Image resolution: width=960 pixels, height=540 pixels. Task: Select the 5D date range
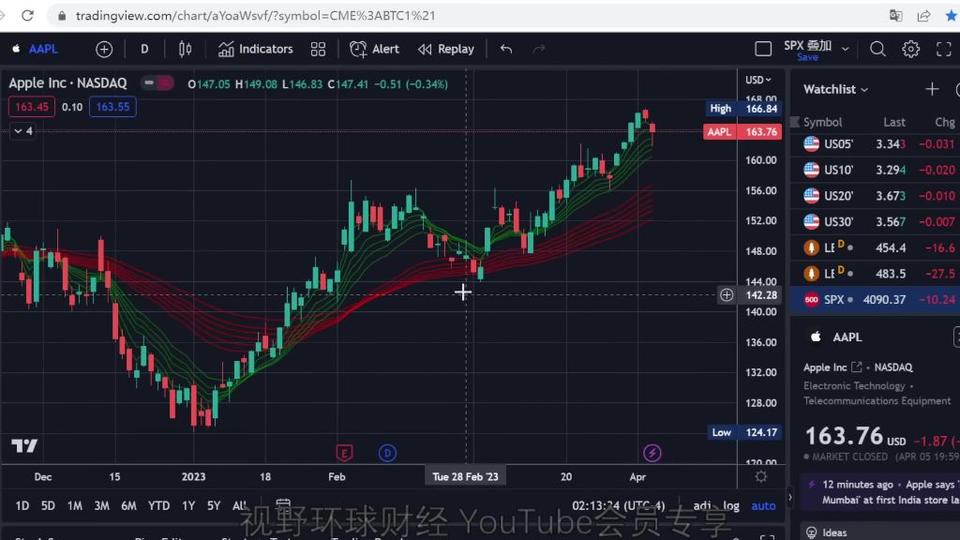click(48, 506)
